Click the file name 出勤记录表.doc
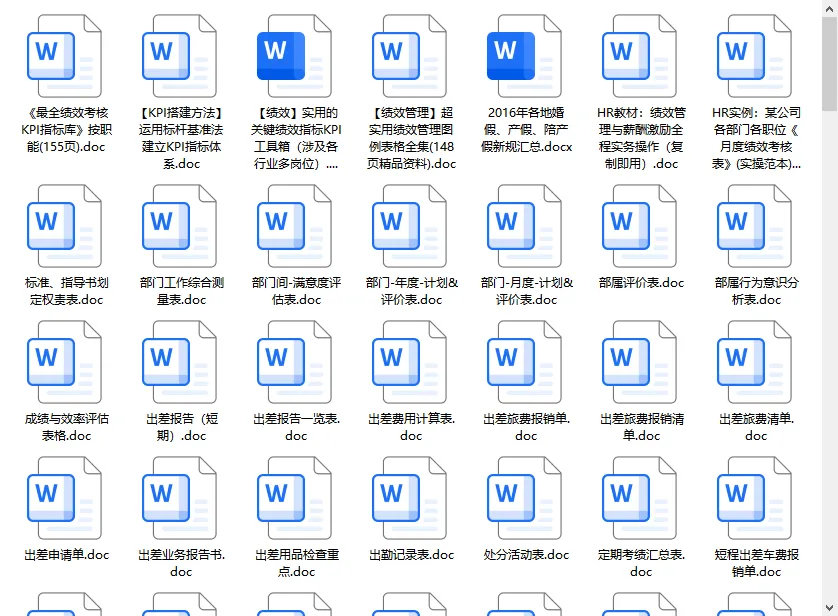Viewport: 838px width, 616px height. [412, 555]
